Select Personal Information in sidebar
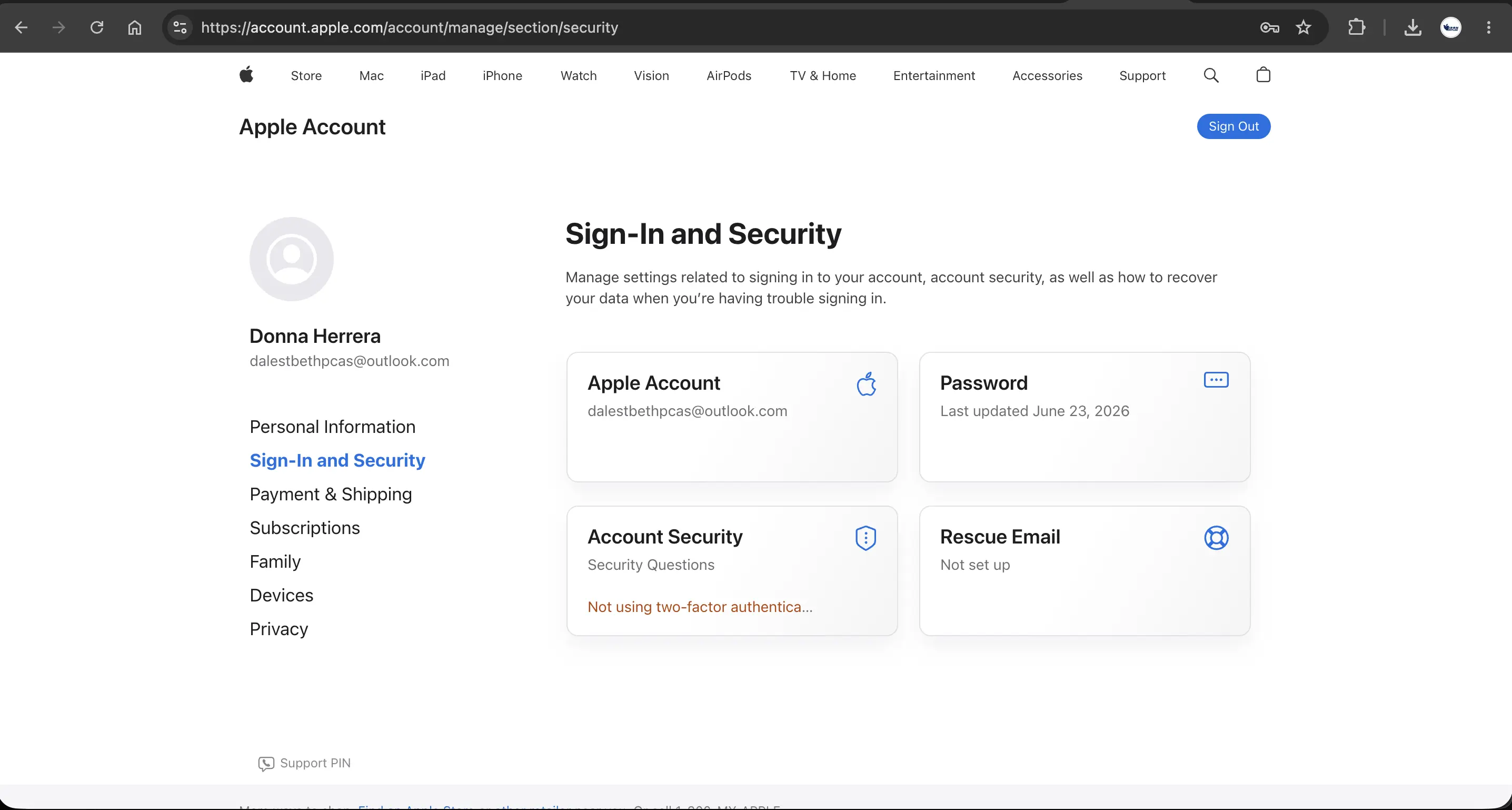1512x810 pixels. tap(332, 427)
